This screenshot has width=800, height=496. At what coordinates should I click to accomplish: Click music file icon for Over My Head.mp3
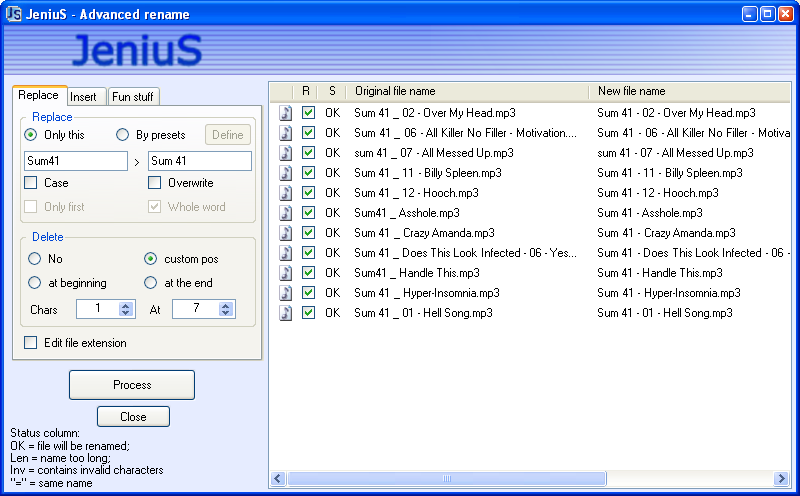pyautogui.click(x=286, y=113)
